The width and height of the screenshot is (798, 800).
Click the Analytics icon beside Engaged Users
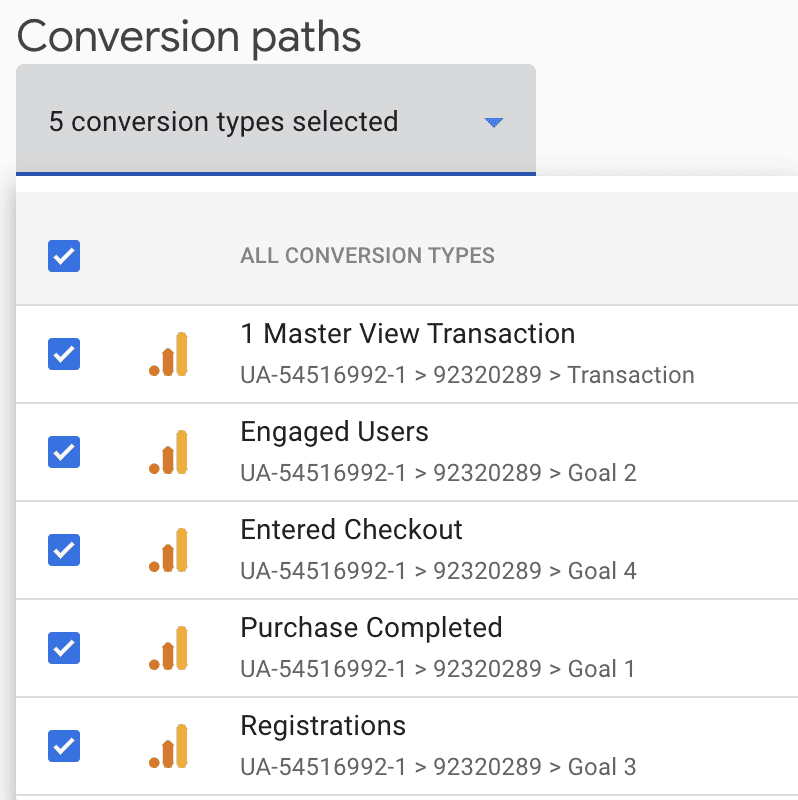pos(169,452)
